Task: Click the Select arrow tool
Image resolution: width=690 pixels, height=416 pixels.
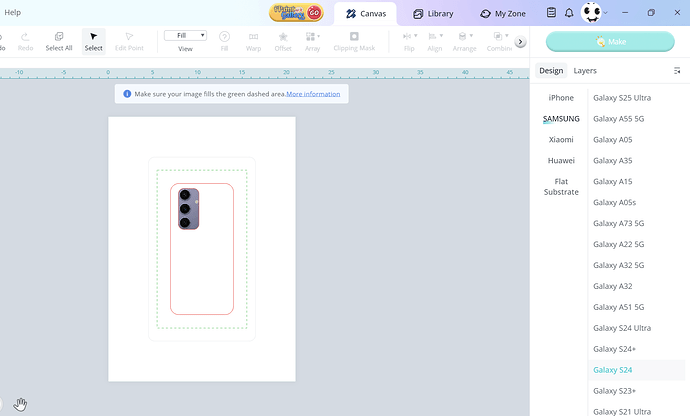Action: click(93, 40)
